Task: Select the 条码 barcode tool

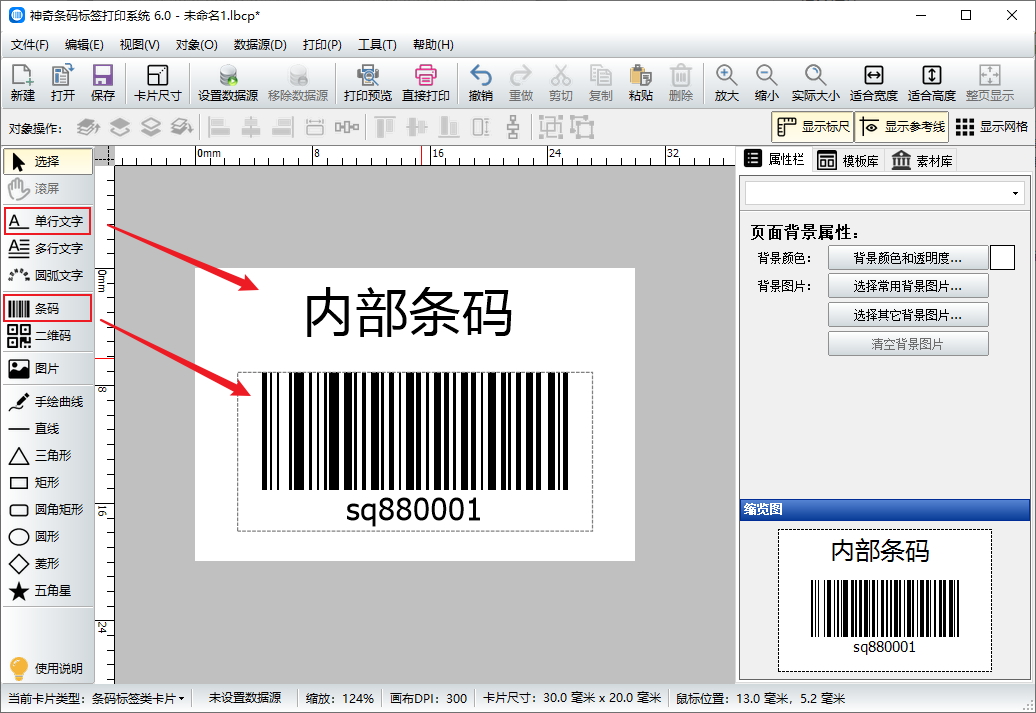Action: pyautogui.click(x=48, y=309)
